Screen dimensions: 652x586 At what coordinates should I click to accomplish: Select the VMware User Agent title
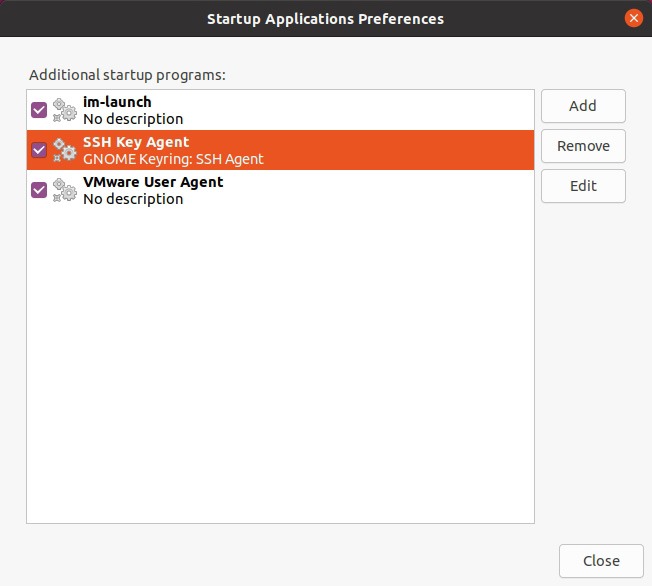pyautogui.click(x=153, y=182)
